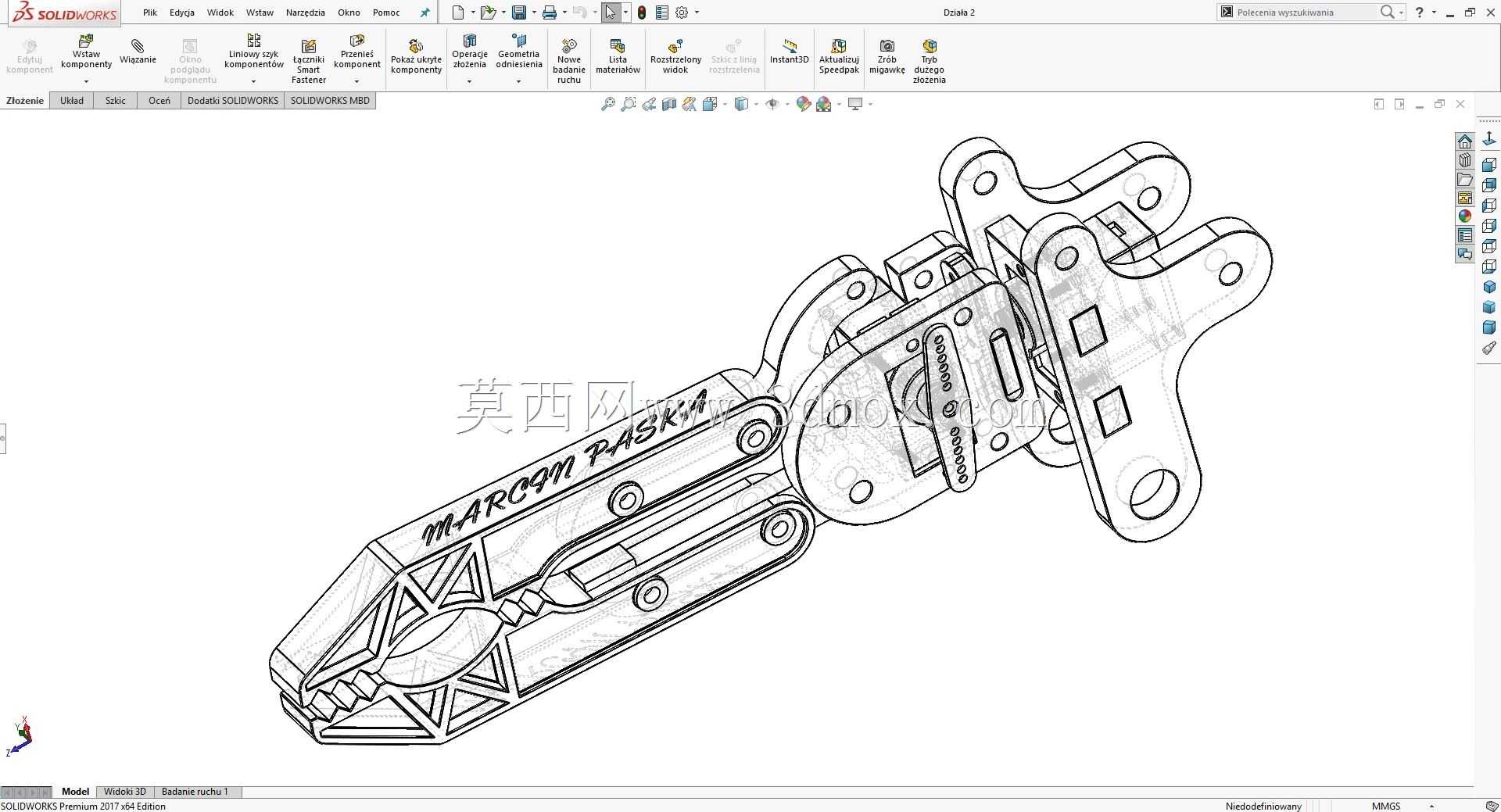The height and width of the screenshot is (812, 1501).
Task: Click the Section View icon
Action: (668, 104)
